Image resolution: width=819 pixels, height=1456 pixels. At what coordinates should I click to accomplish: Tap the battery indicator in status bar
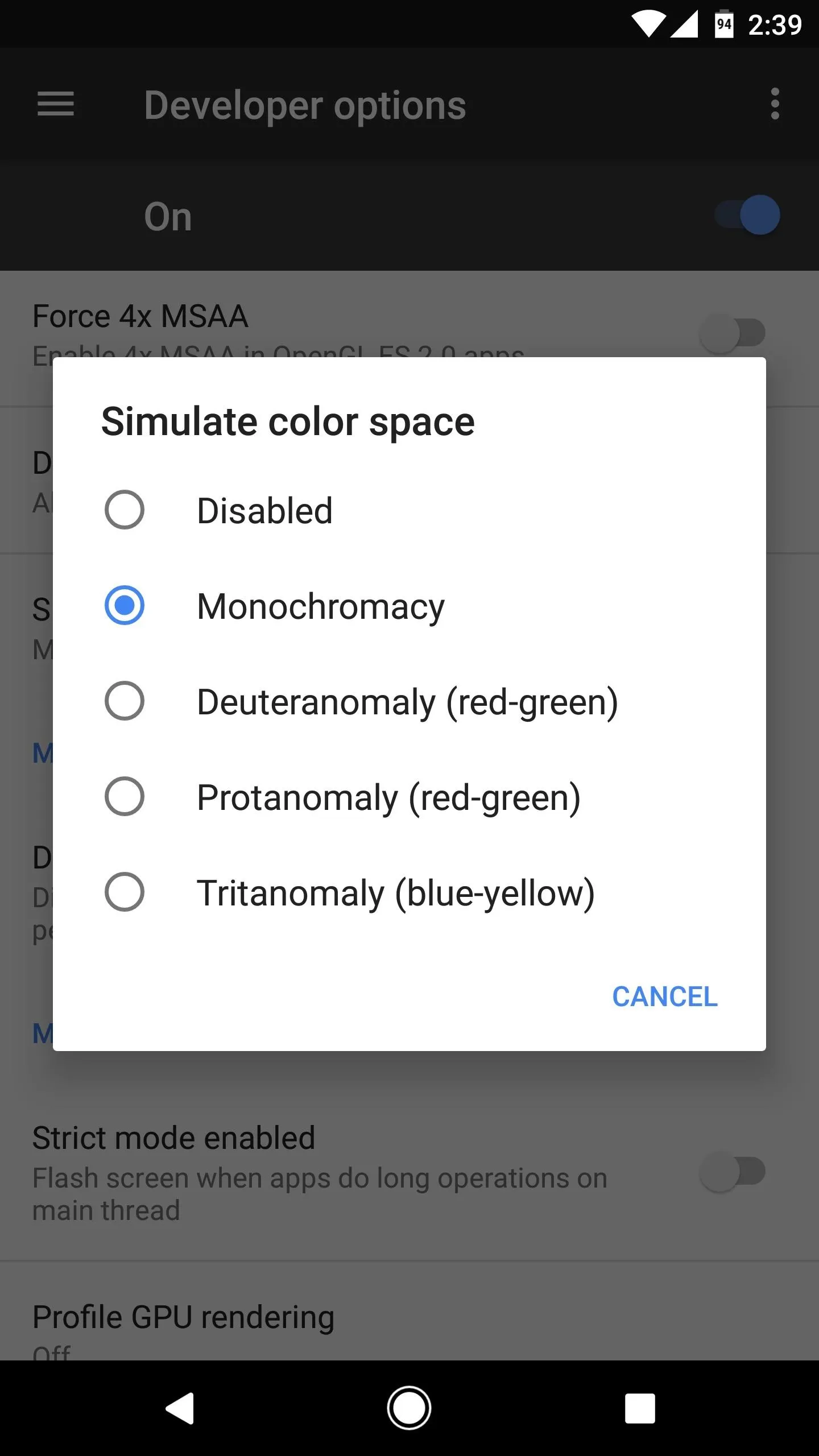coord(724,24)
